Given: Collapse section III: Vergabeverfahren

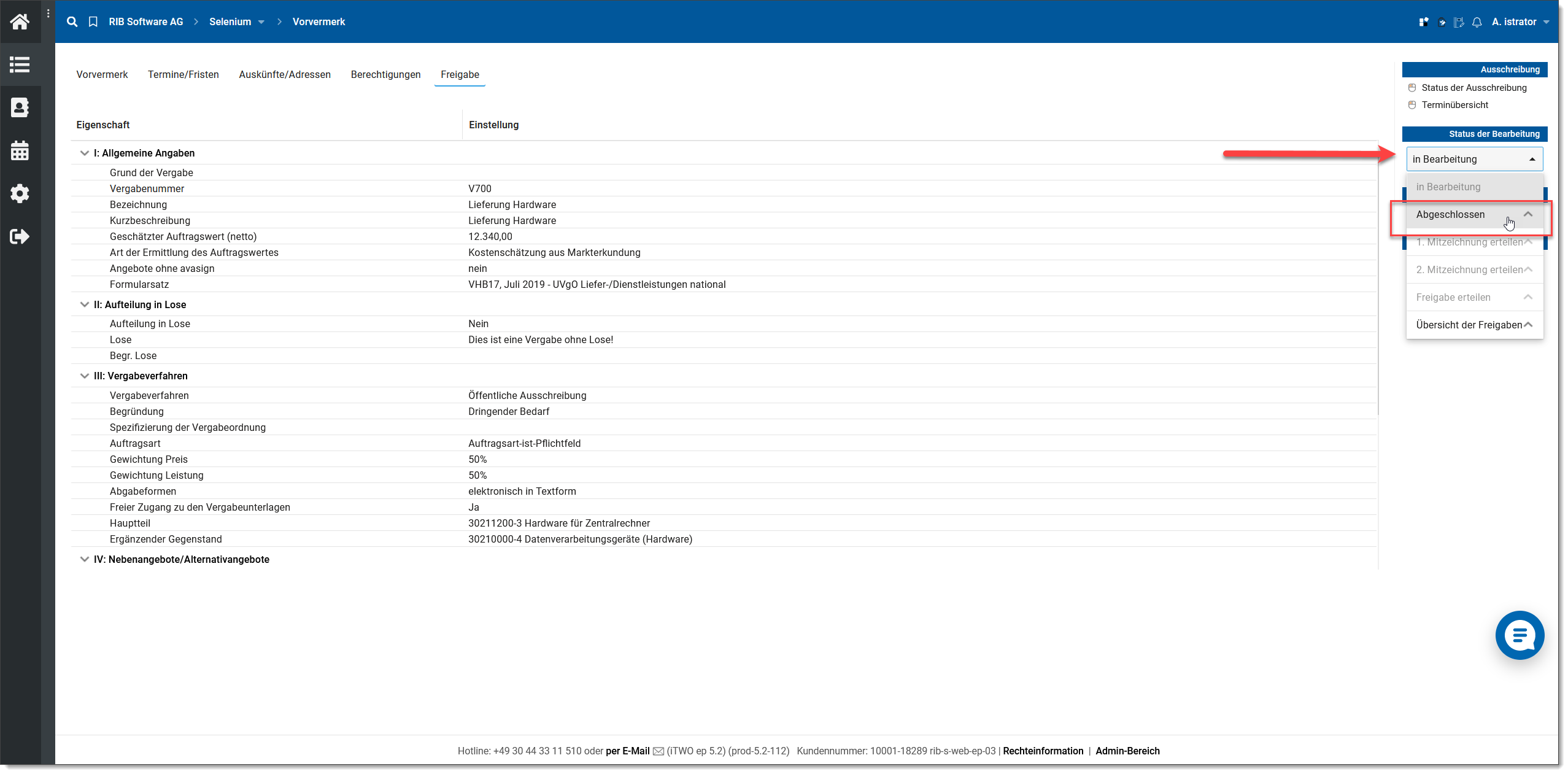Looking at the screenshot, I should tap(85, 376).
